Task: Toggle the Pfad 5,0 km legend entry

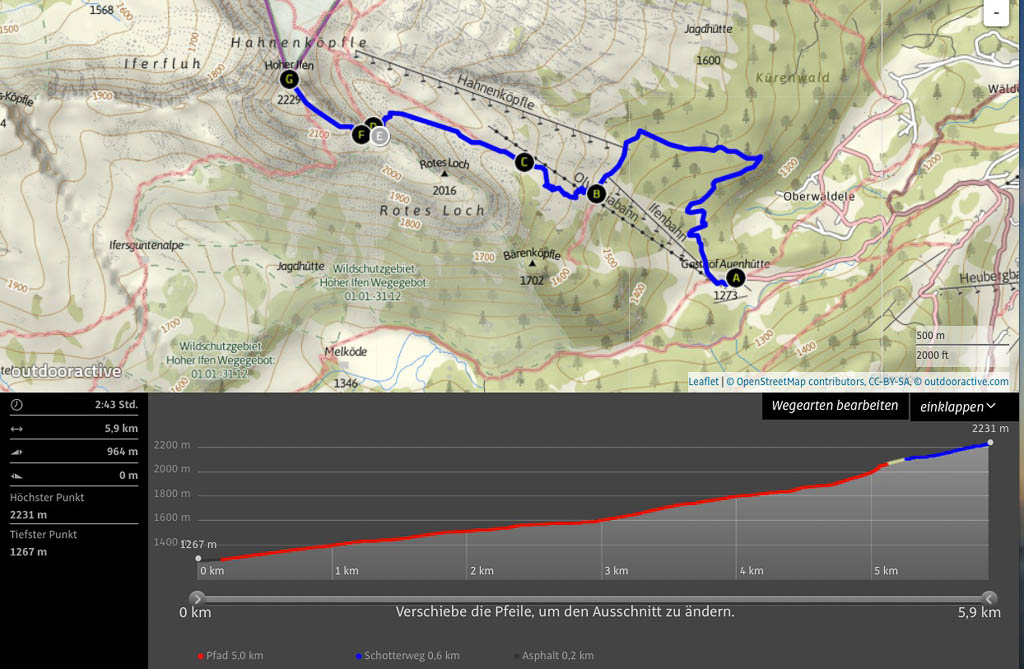Action: 231,655
